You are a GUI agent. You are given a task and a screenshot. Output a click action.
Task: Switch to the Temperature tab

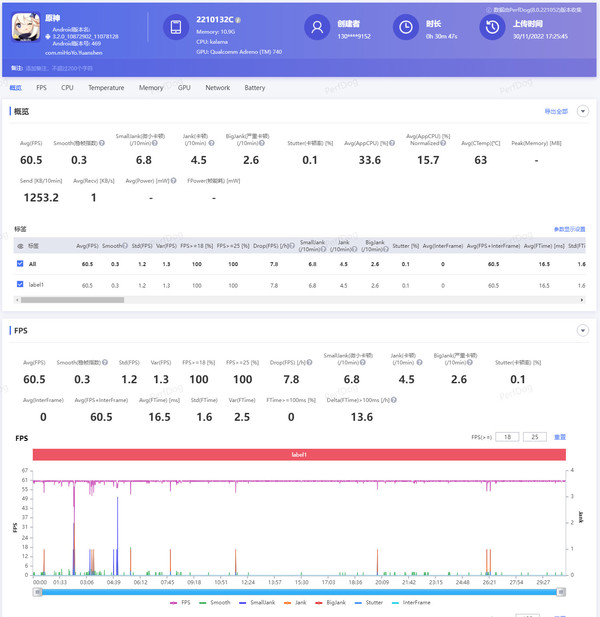coord(106,88)
